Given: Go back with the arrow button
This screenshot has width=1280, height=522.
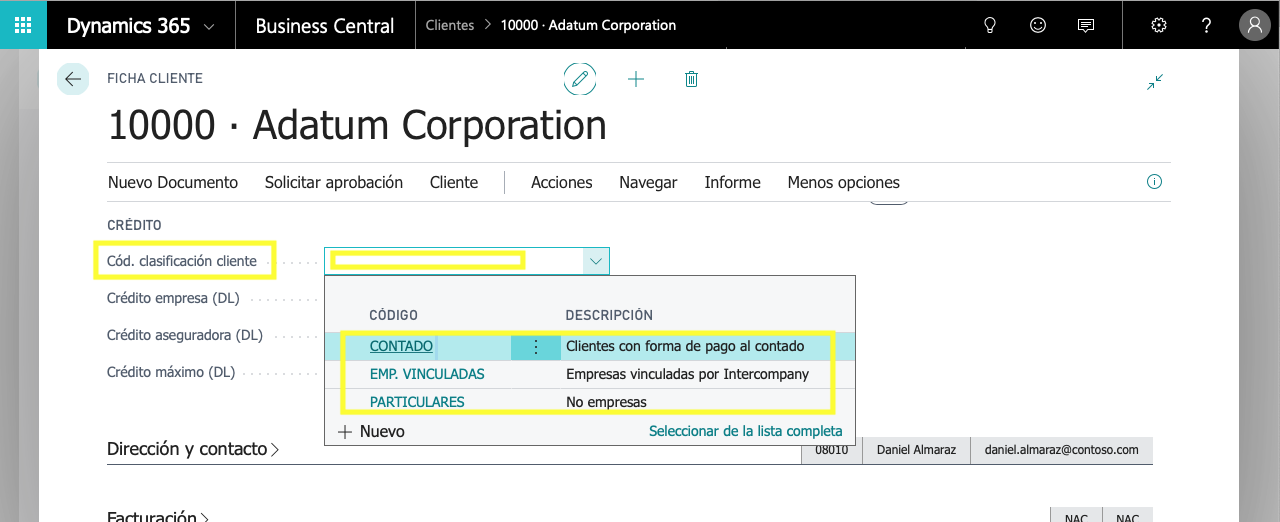Looking at the screenshot, I should 73,79.
